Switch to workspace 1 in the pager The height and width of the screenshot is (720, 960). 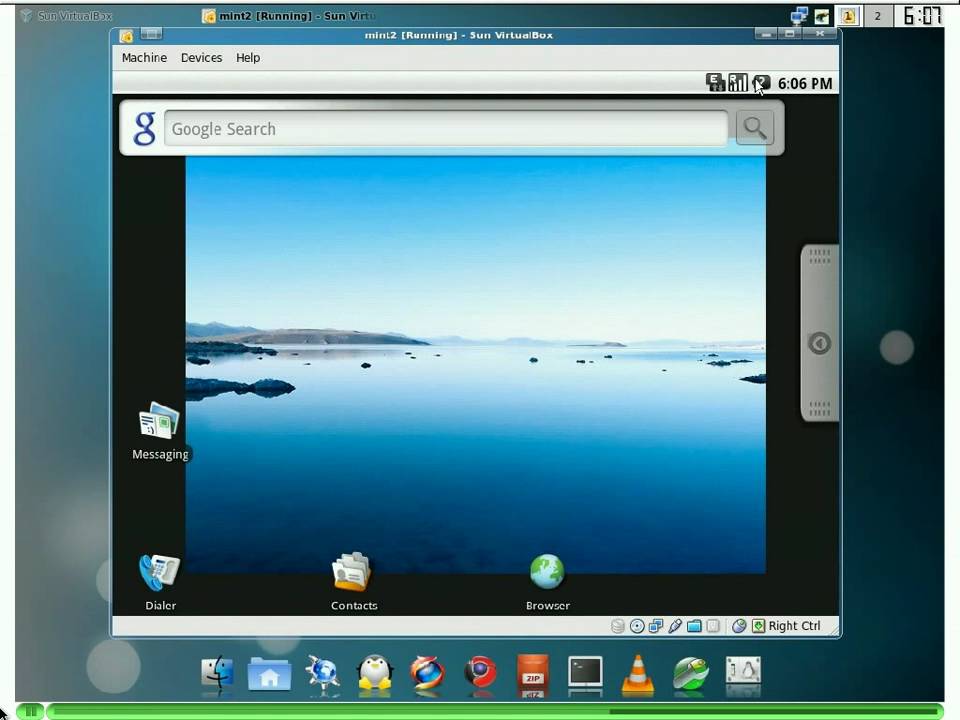click(x=848, y=16)
